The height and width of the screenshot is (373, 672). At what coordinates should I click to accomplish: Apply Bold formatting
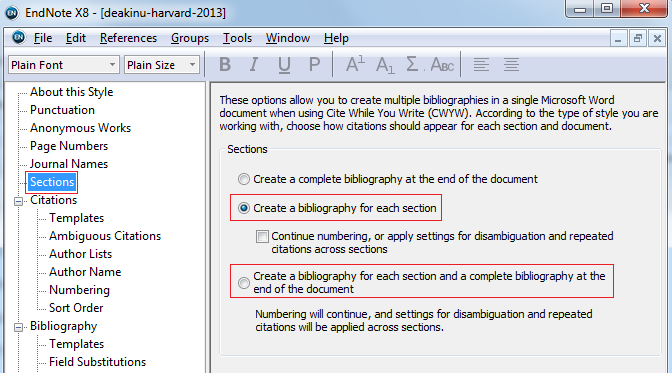[225, 65]
